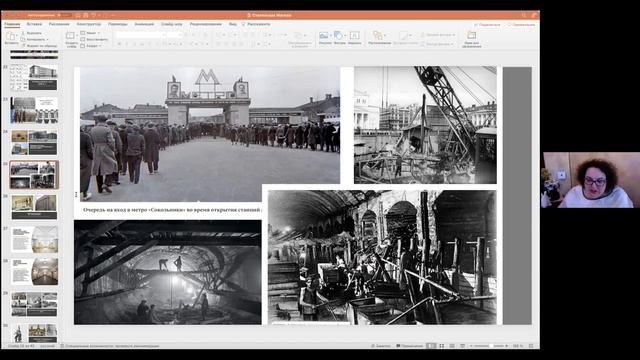Switch to the Слайд-шоу tab
This screenshot has width=640, height=360.
tap(171, 24)
